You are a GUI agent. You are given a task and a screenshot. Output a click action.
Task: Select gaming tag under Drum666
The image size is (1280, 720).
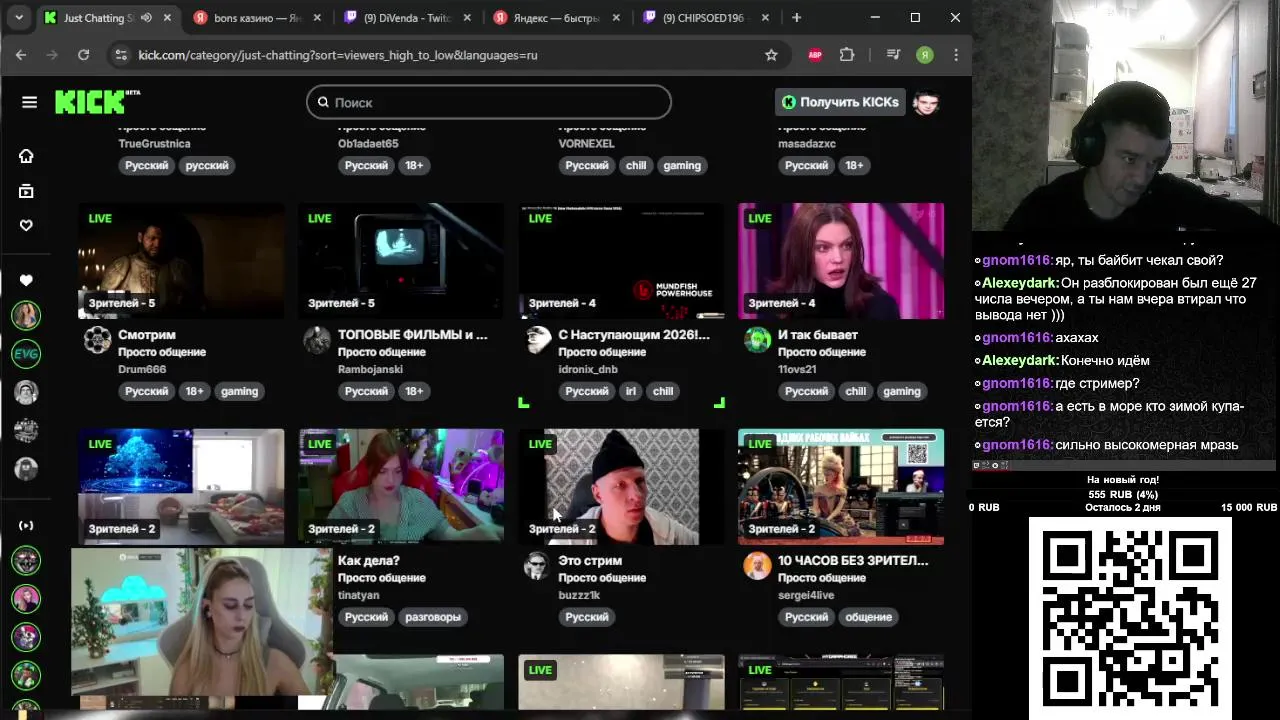(239, 391)
